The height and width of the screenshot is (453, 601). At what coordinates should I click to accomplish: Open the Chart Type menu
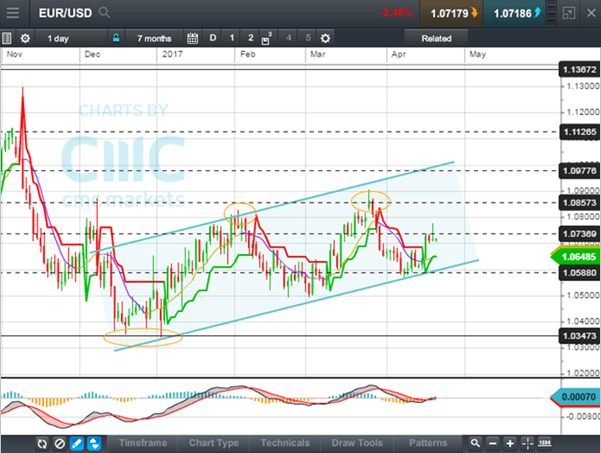[x=213, y=443]
